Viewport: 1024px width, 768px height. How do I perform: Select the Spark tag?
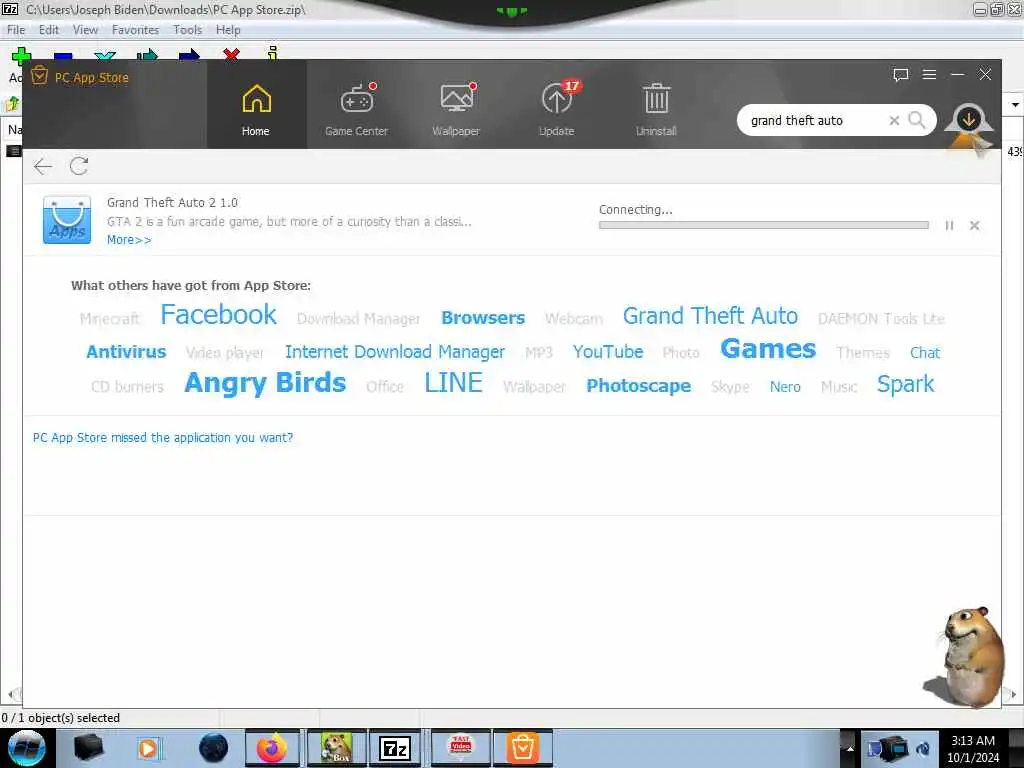(x=906, y=384)
